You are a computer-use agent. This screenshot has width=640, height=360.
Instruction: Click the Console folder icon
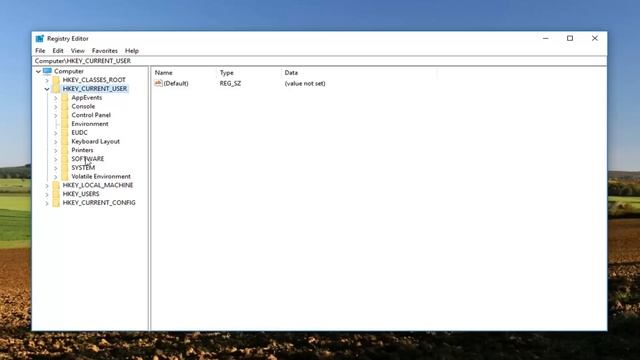coord(65,106)
